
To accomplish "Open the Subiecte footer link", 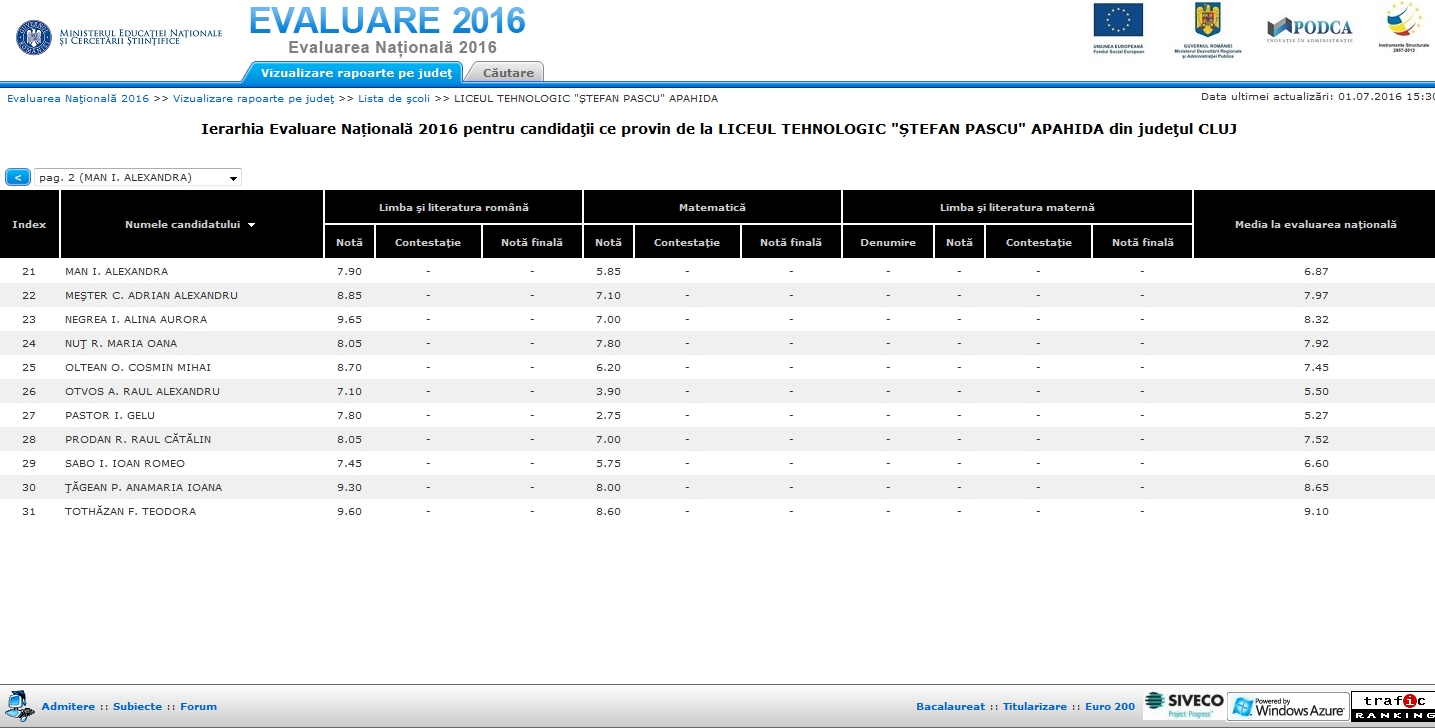I will click(x=137, y=707).
